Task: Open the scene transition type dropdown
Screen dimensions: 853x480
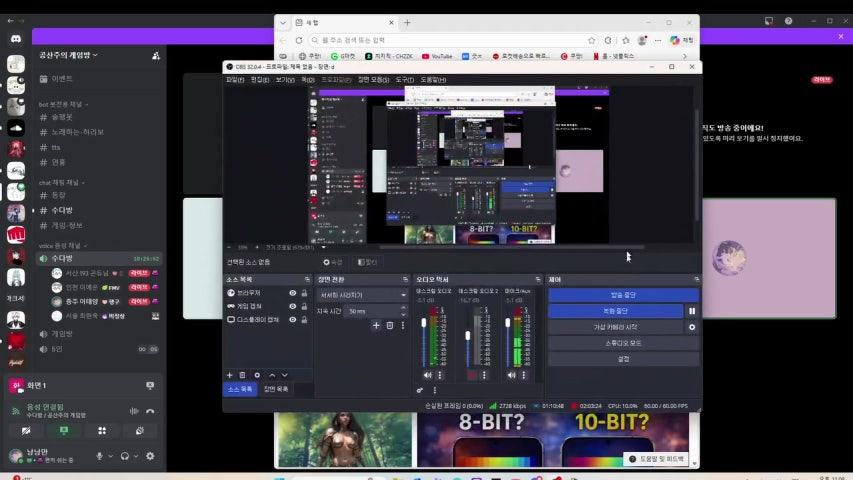Action: pyautogui.click(x=361, y=296)
